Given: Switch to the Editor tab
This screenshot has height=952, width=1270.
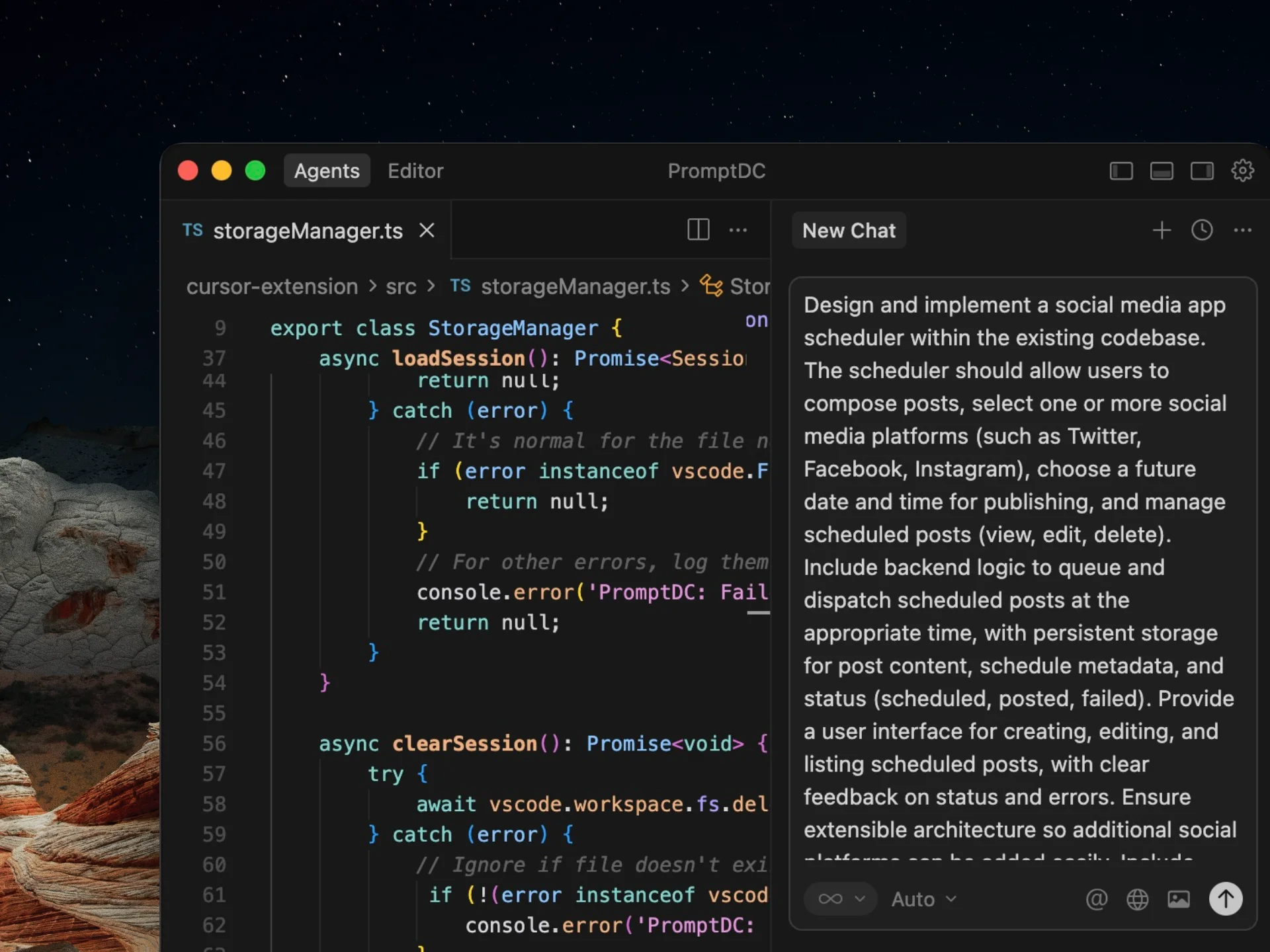Looking at the screenshot, I should click(415, 171).
